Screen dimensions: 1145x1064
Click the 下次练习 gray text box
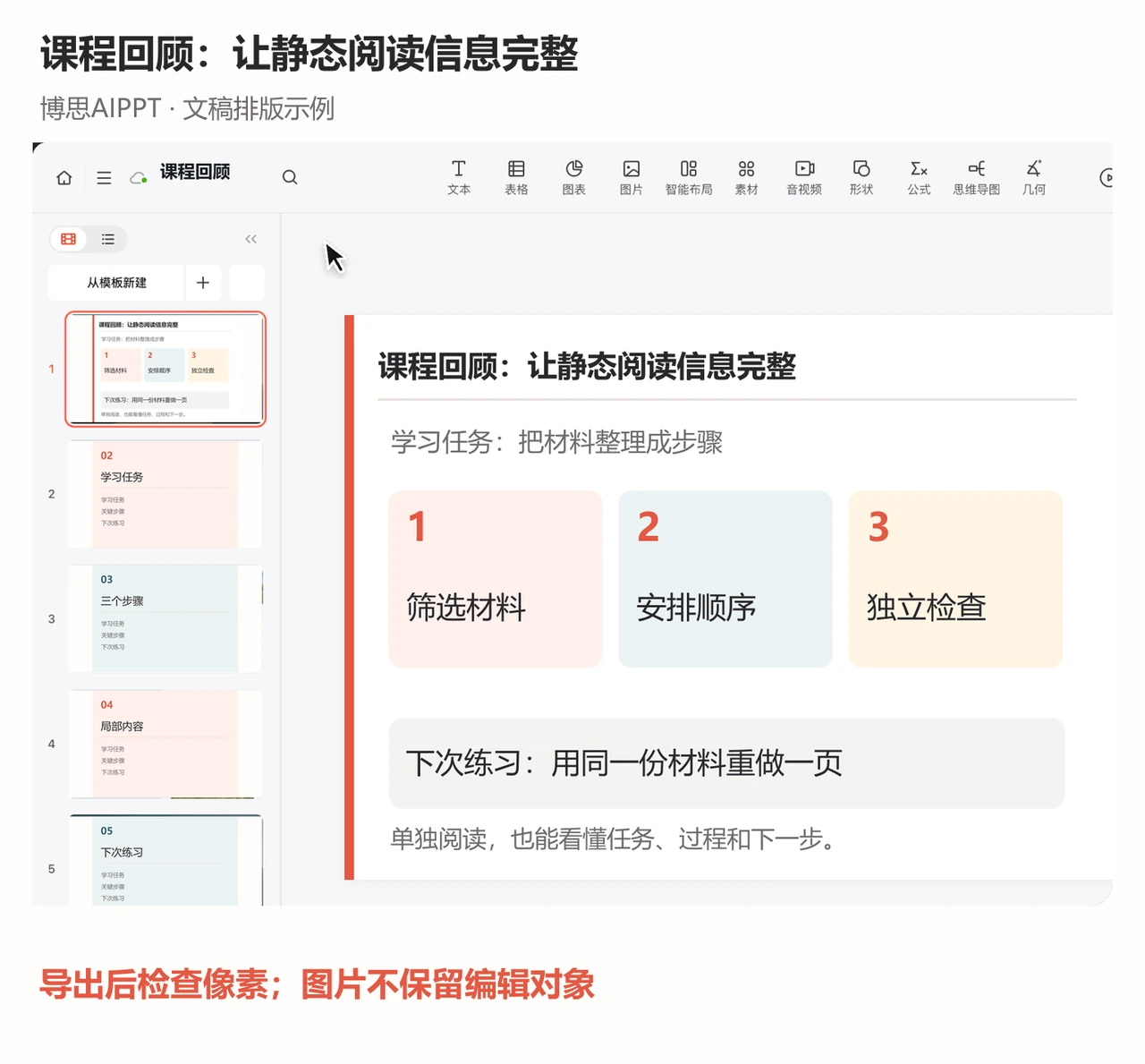[726, 763]
